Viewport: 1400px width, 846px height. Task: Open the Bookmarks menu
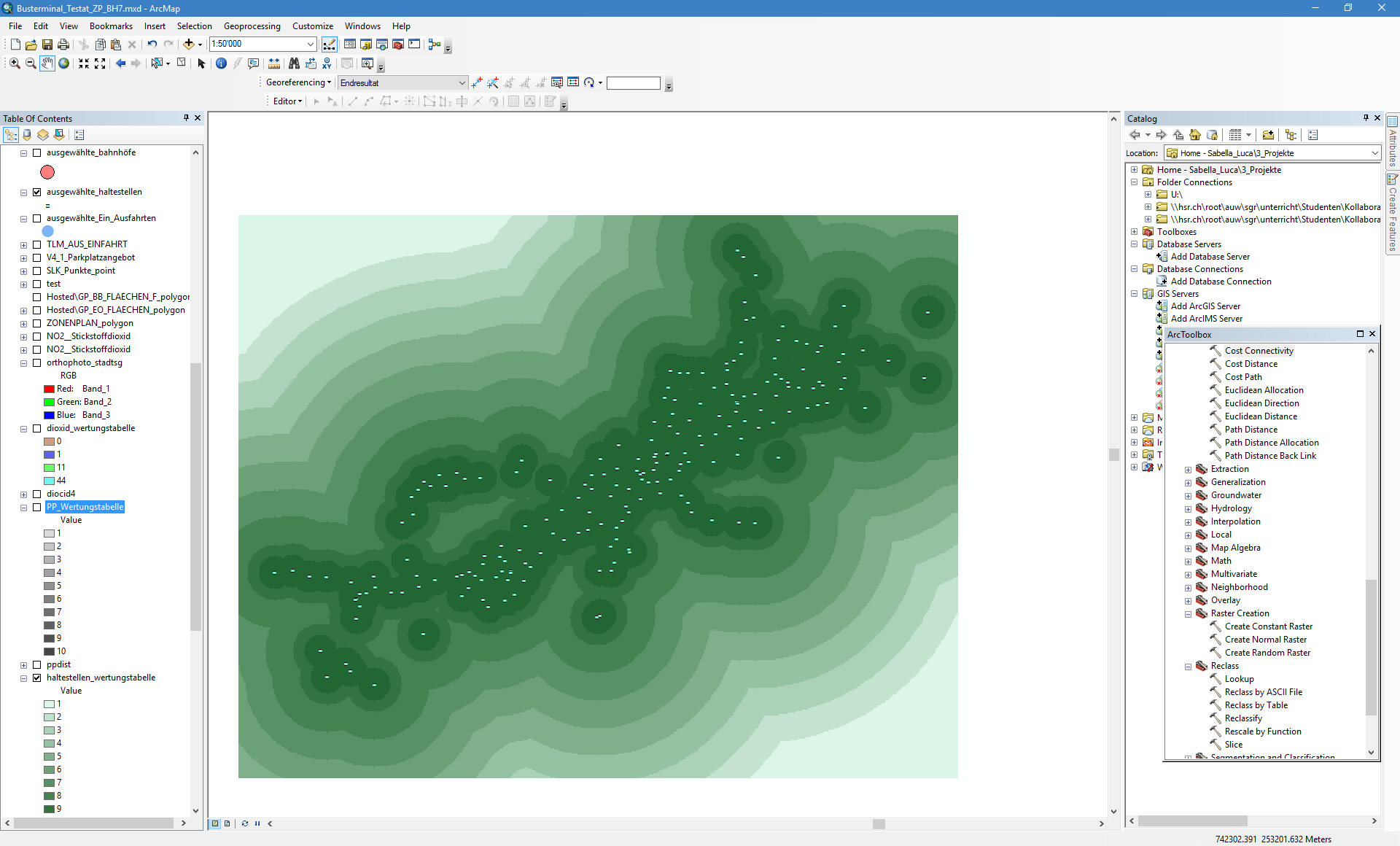(111, 26)
